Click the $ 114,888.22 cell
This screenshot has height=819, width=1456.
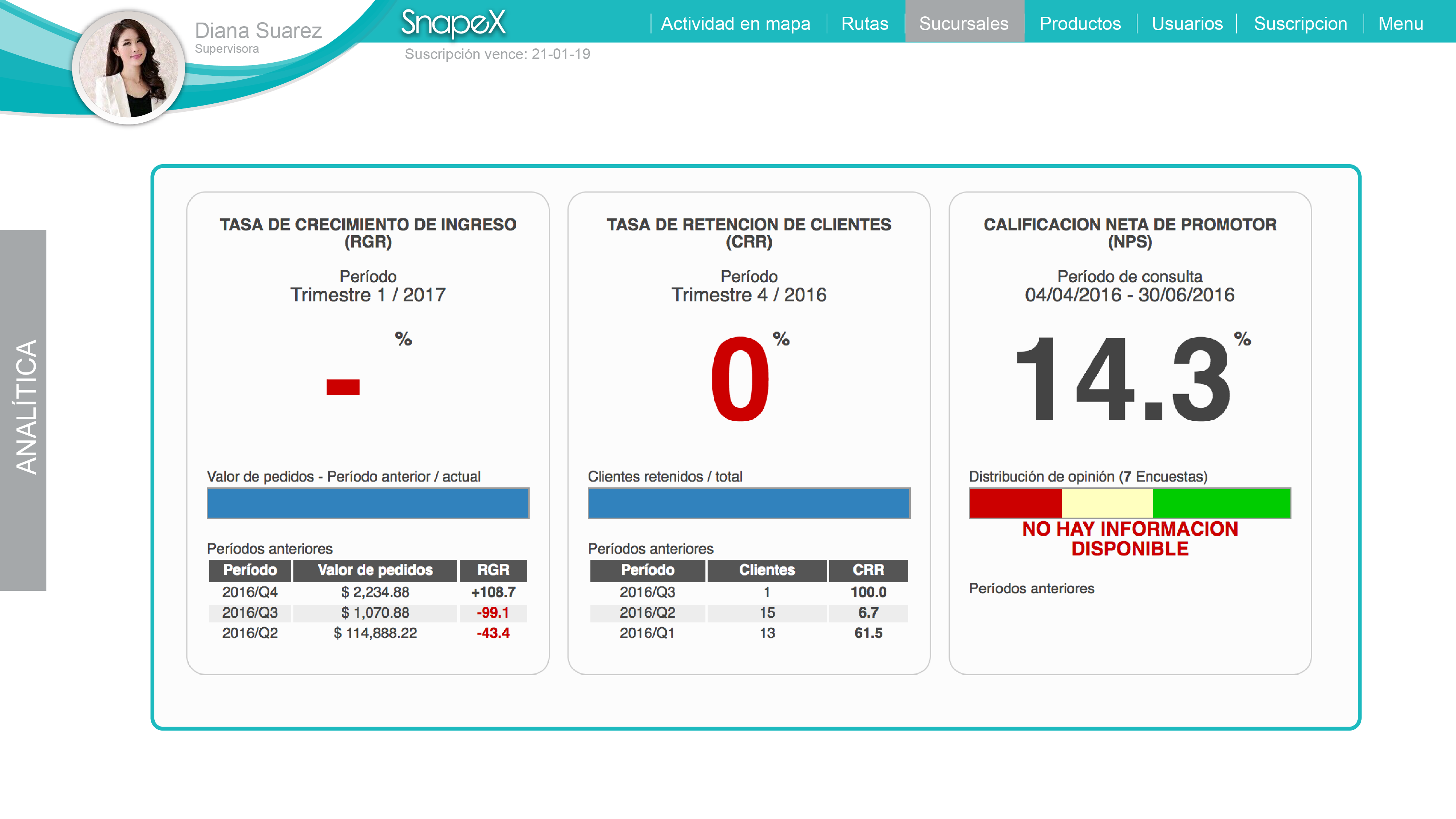tap(375, 633)
